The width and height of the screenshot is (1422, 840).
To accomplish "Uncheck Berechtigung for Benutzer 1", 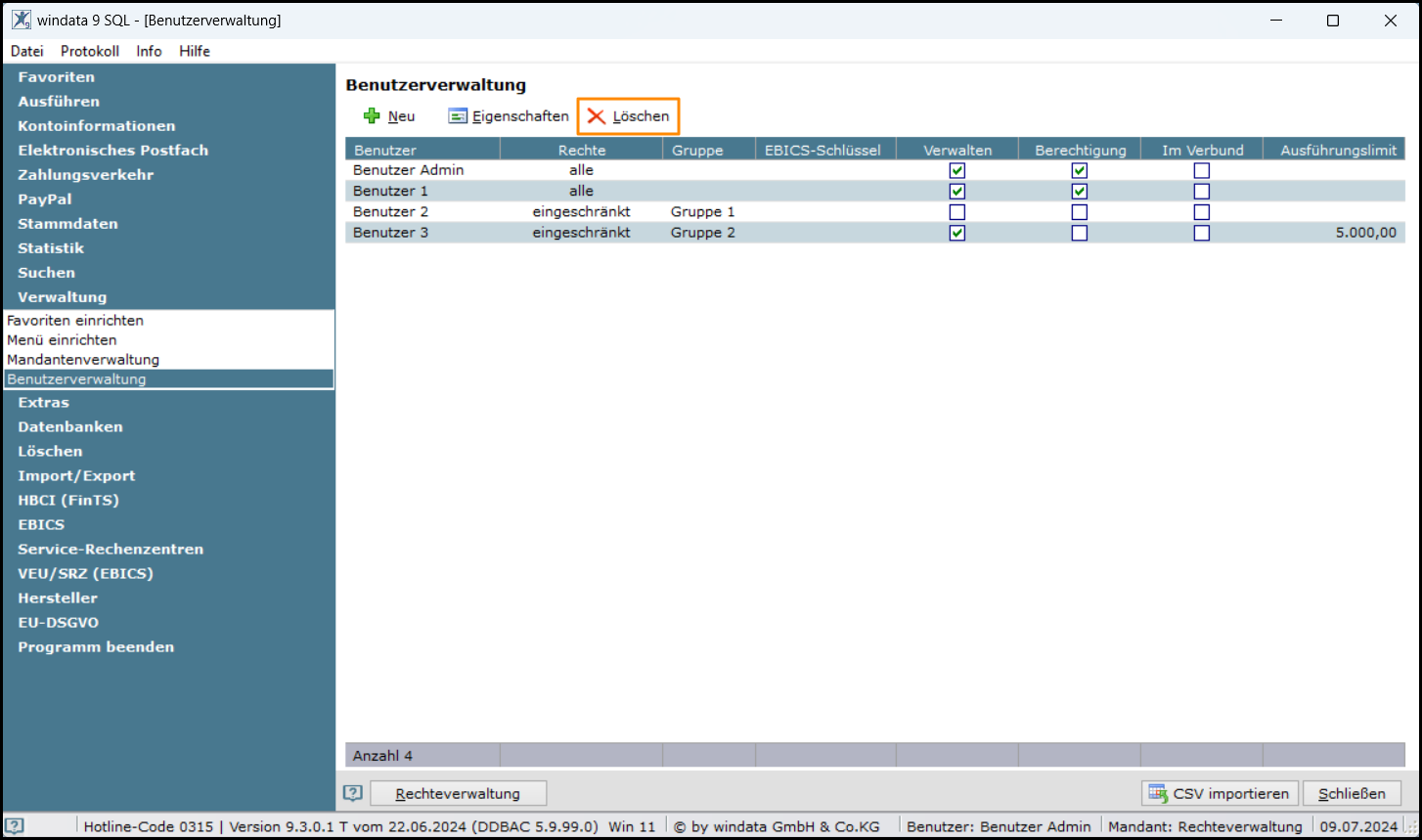I will [1080, 191].
